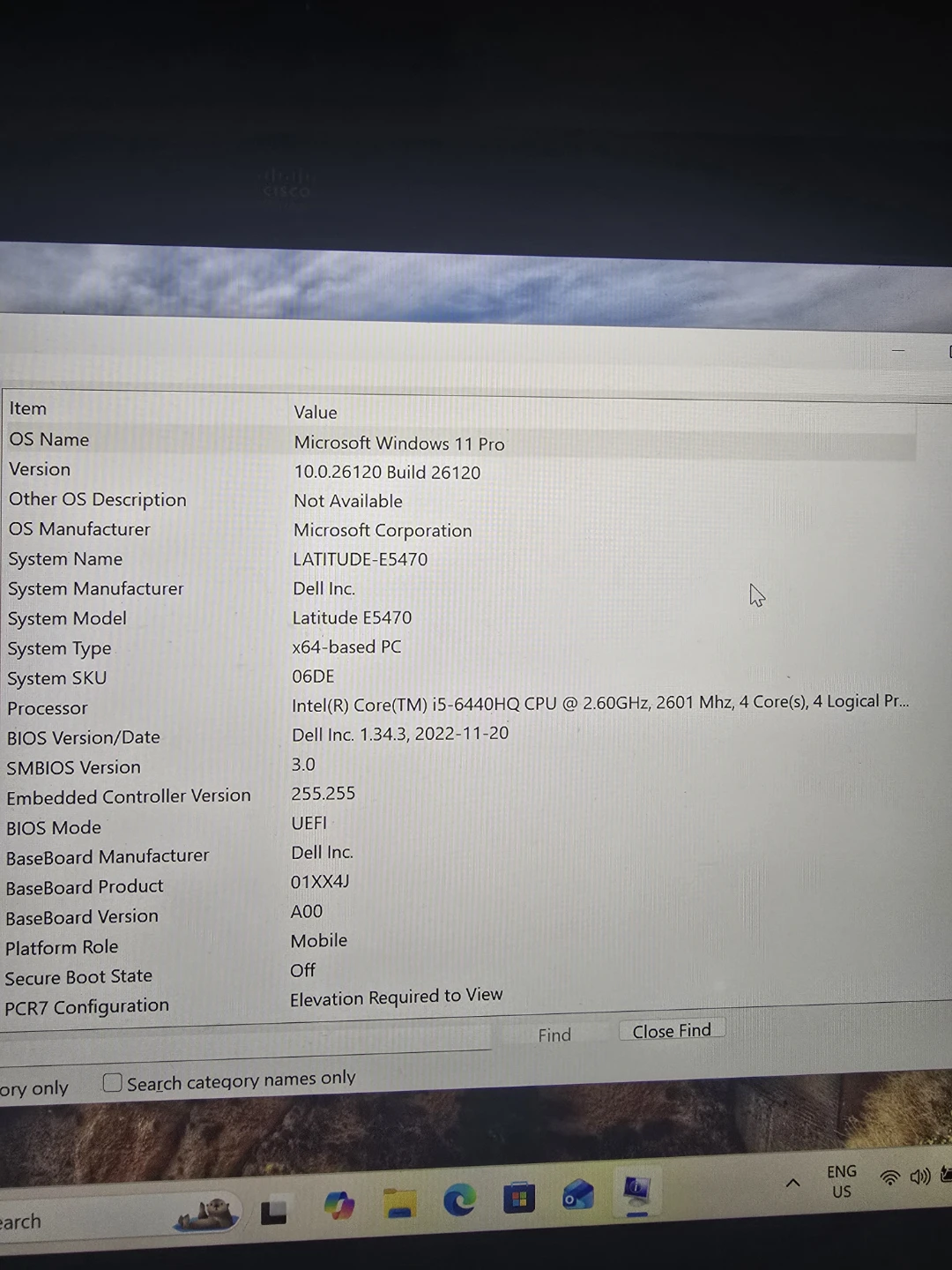Select the System Type row
This screenshot has height=1270, width=952.
pos(458,648)
